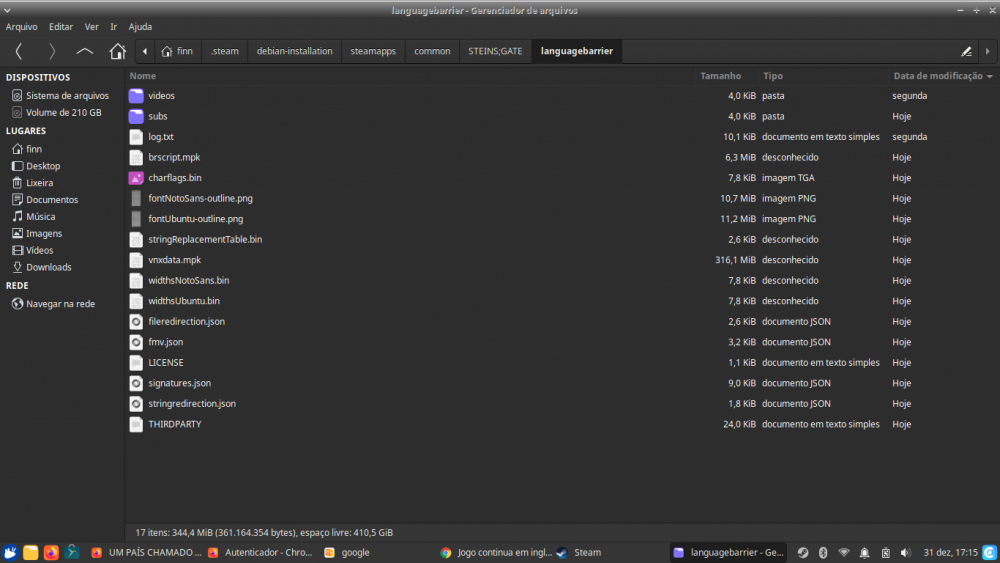
Task: Open Lixeira trash in sidebar
Action: click(33, 183)
